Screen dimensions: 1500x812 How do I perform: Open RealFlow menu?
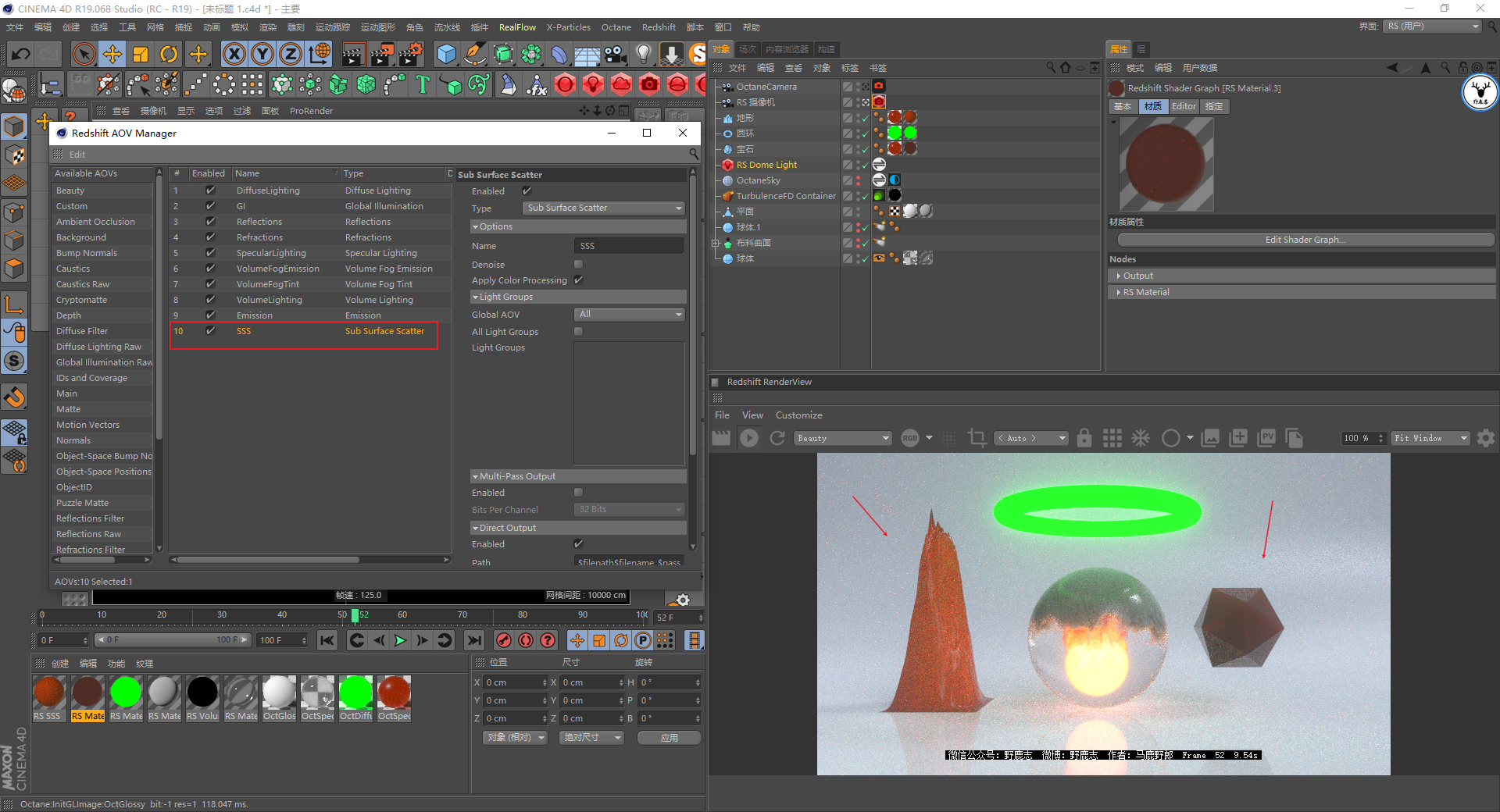(517, 27)
